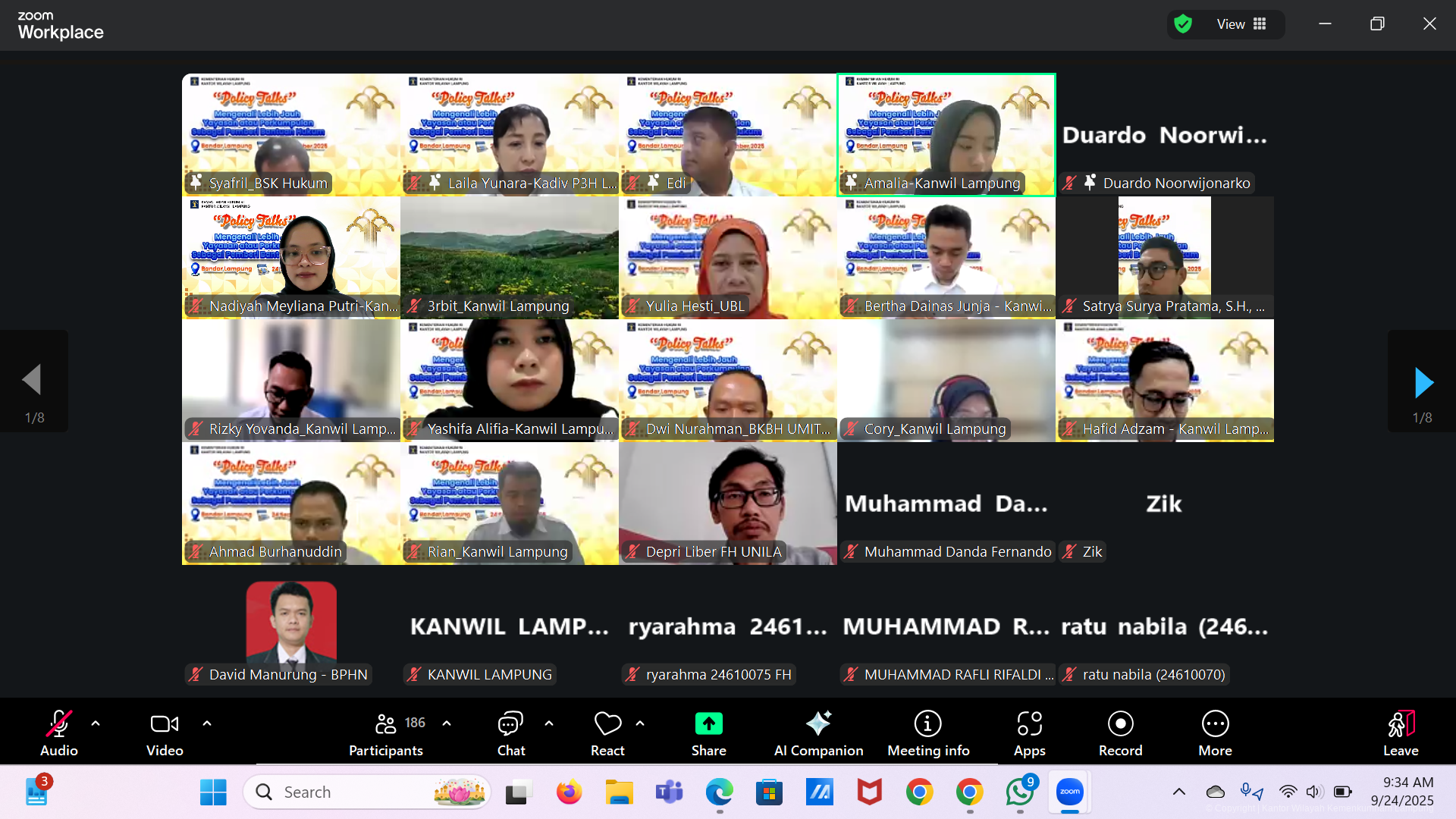Open WhatsApp from the taskbar

click(x=1019, y=792)
